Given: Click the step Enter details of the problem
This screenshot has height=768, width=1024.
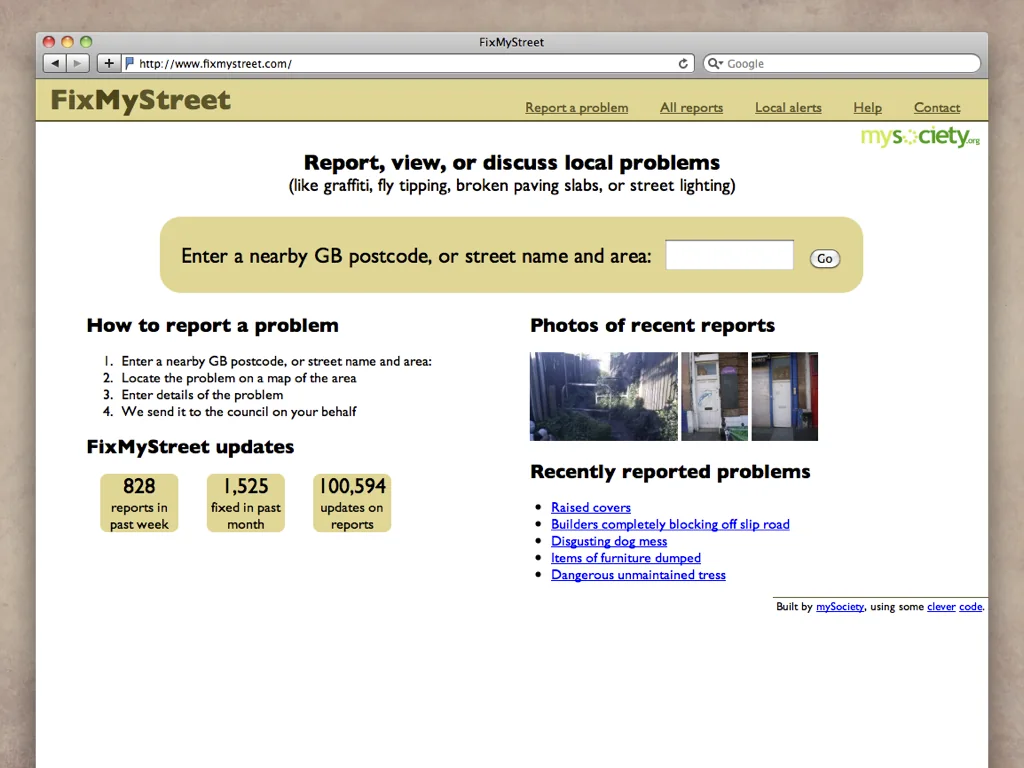Looking at the screenshot, I should (x=202, y=395).
